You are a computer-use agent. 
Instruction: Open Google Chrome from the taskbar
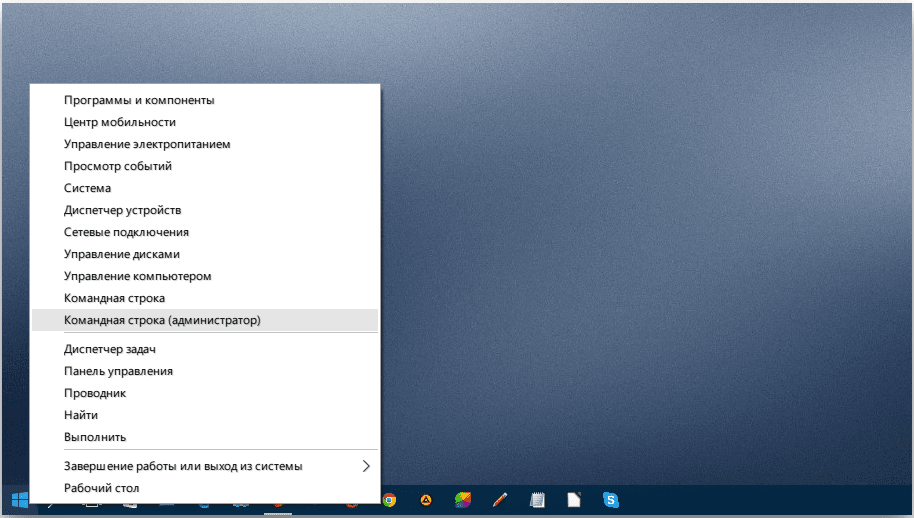(389, 500)
